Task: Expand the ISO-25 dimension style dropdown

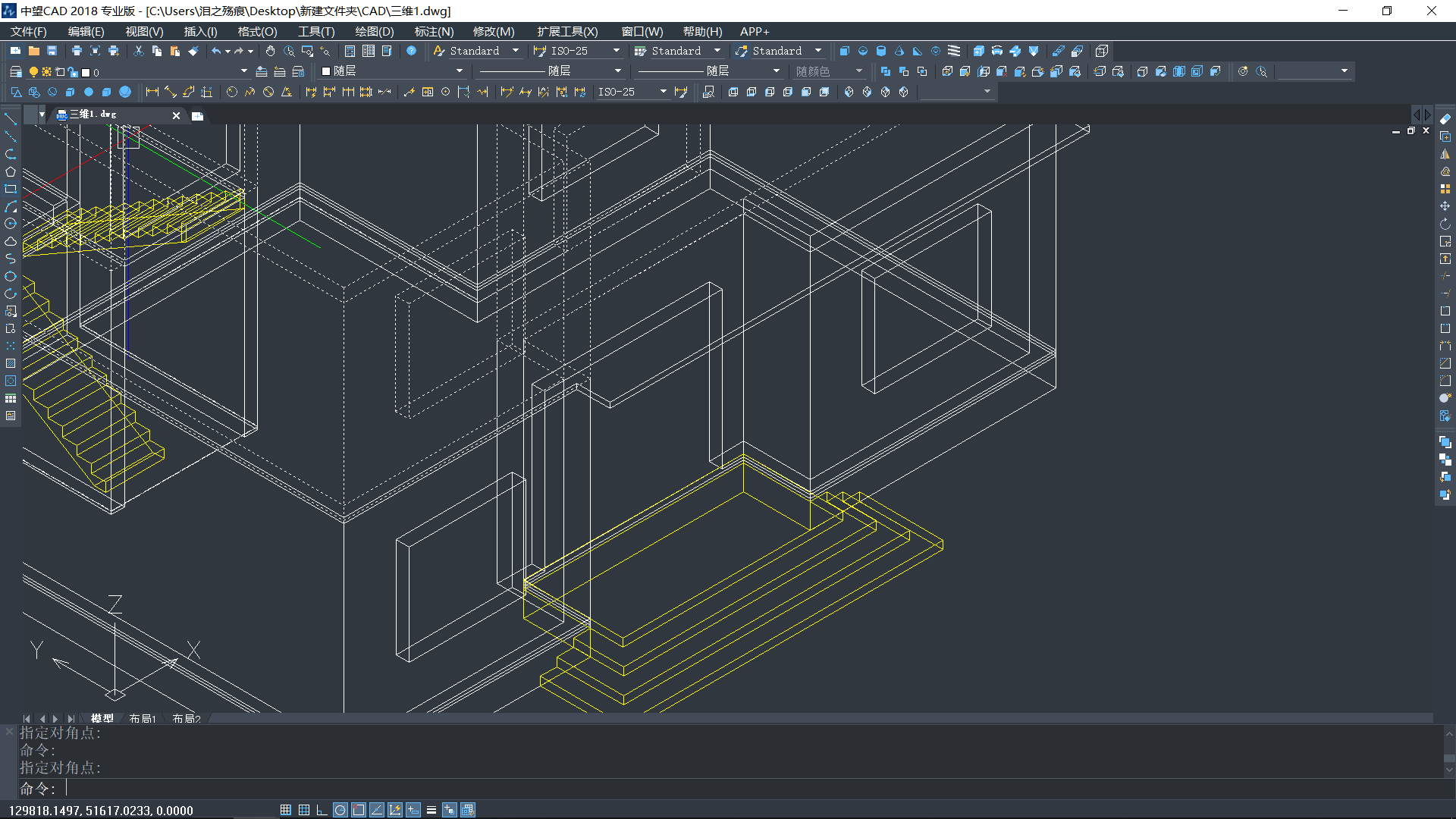Action: pos(616,51)
